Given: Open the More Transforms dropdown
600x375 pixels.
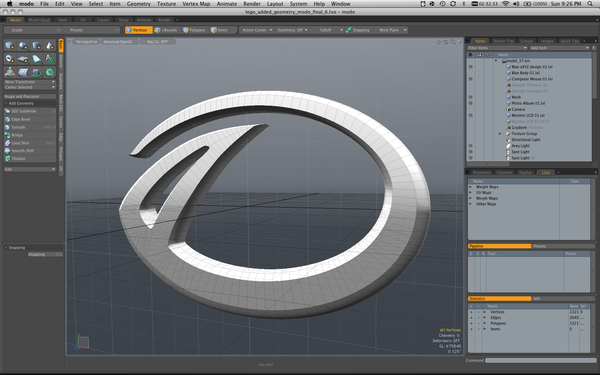Looking at the screenshot, I should (x=30, y=82).
